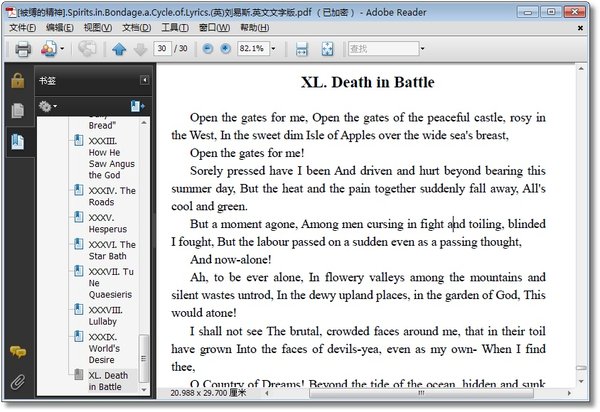Viewport: 600px width, 412px height.
Task: Click the page number input field
Action: pyautogui.click(x=162, y=49)
